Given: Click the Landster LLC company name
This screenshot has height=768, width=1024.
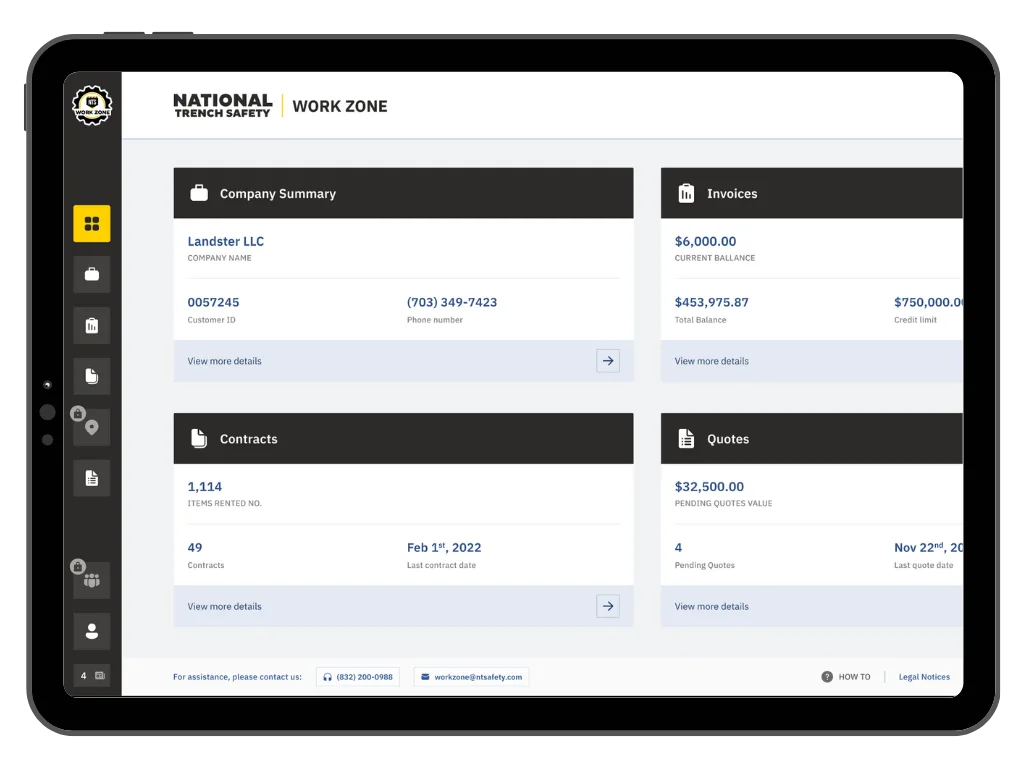Looking at the screenshot, I should pyautogui.click(x=226, y=241).
